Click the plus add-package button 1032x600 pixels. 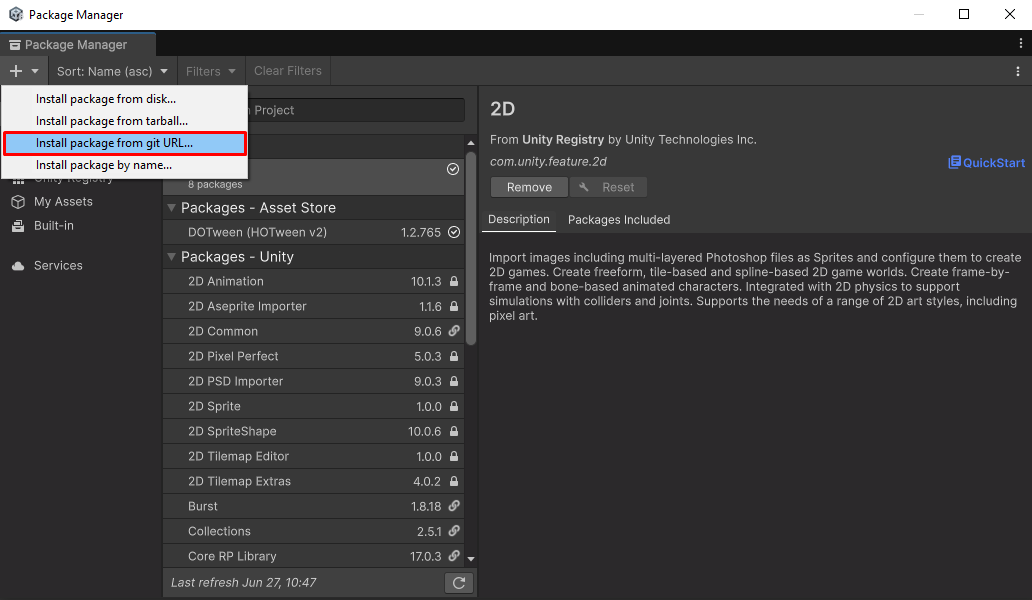pos(16,71)
